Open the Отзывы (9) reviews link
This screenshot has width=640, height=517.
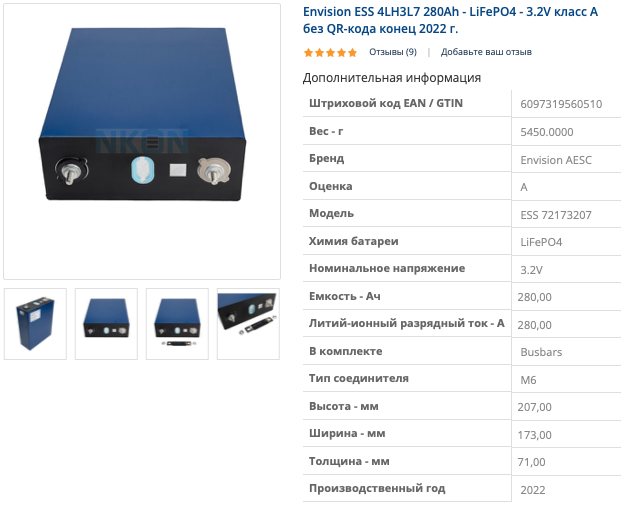(393, 52)
